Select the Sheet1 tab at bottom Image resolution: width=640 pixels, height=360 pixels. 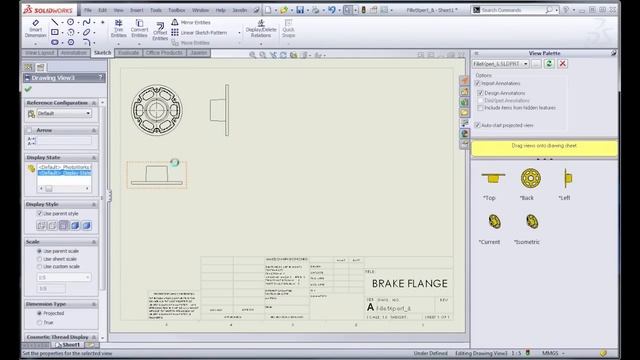[x=68, y=345]
